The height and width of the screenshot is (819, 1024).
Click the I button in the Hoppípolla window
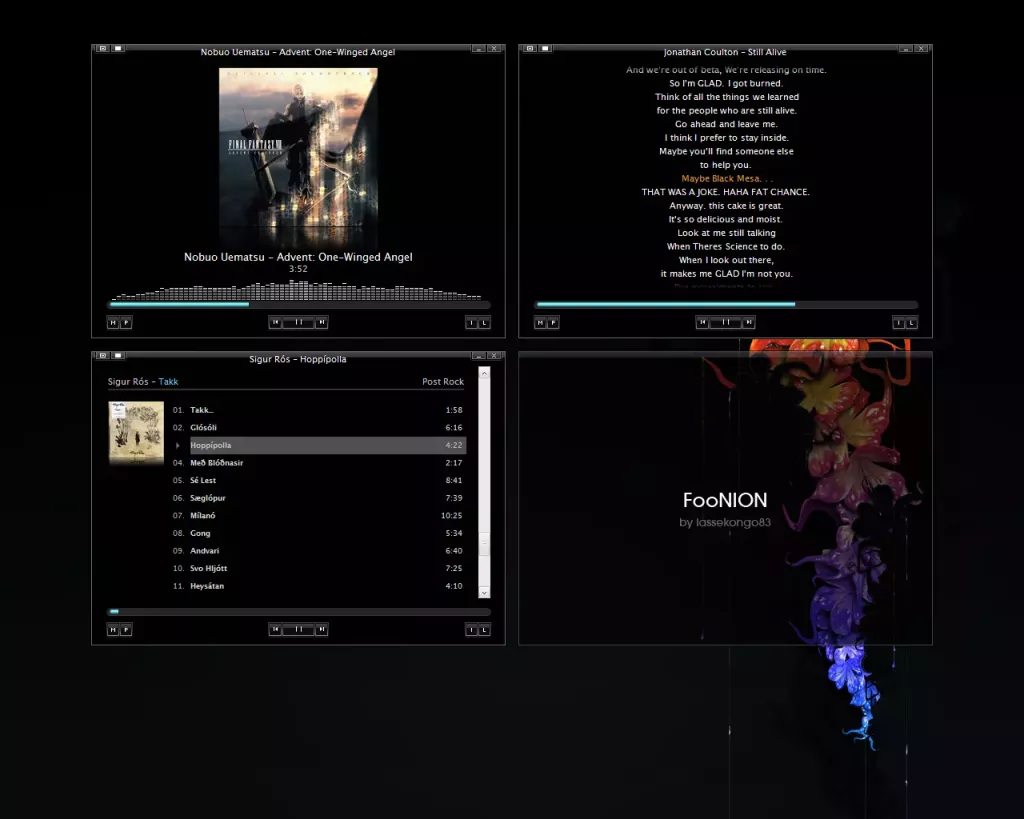click(x=472, y=630)
